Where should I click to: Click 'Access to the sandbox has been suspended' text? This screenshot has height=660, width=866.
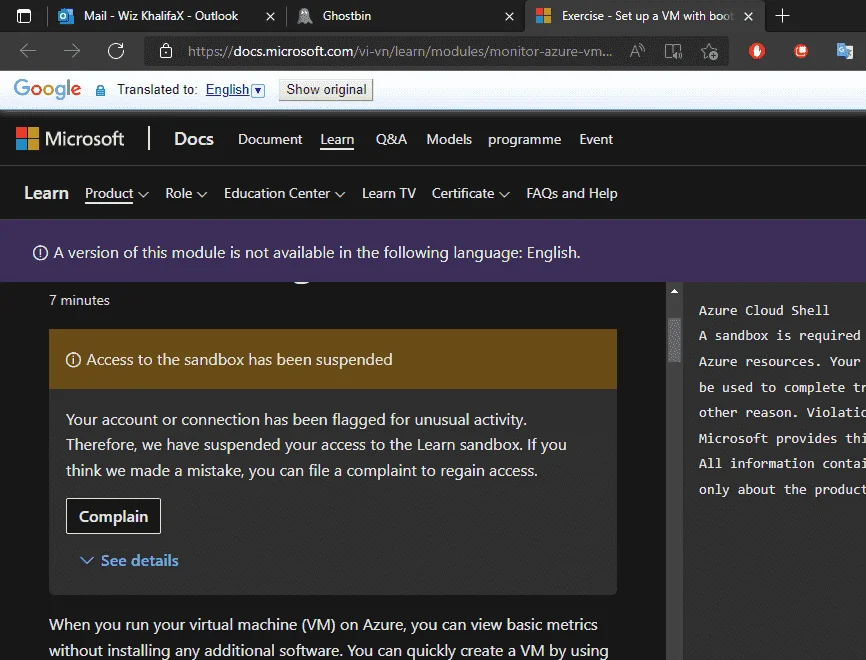click(239, 360)
